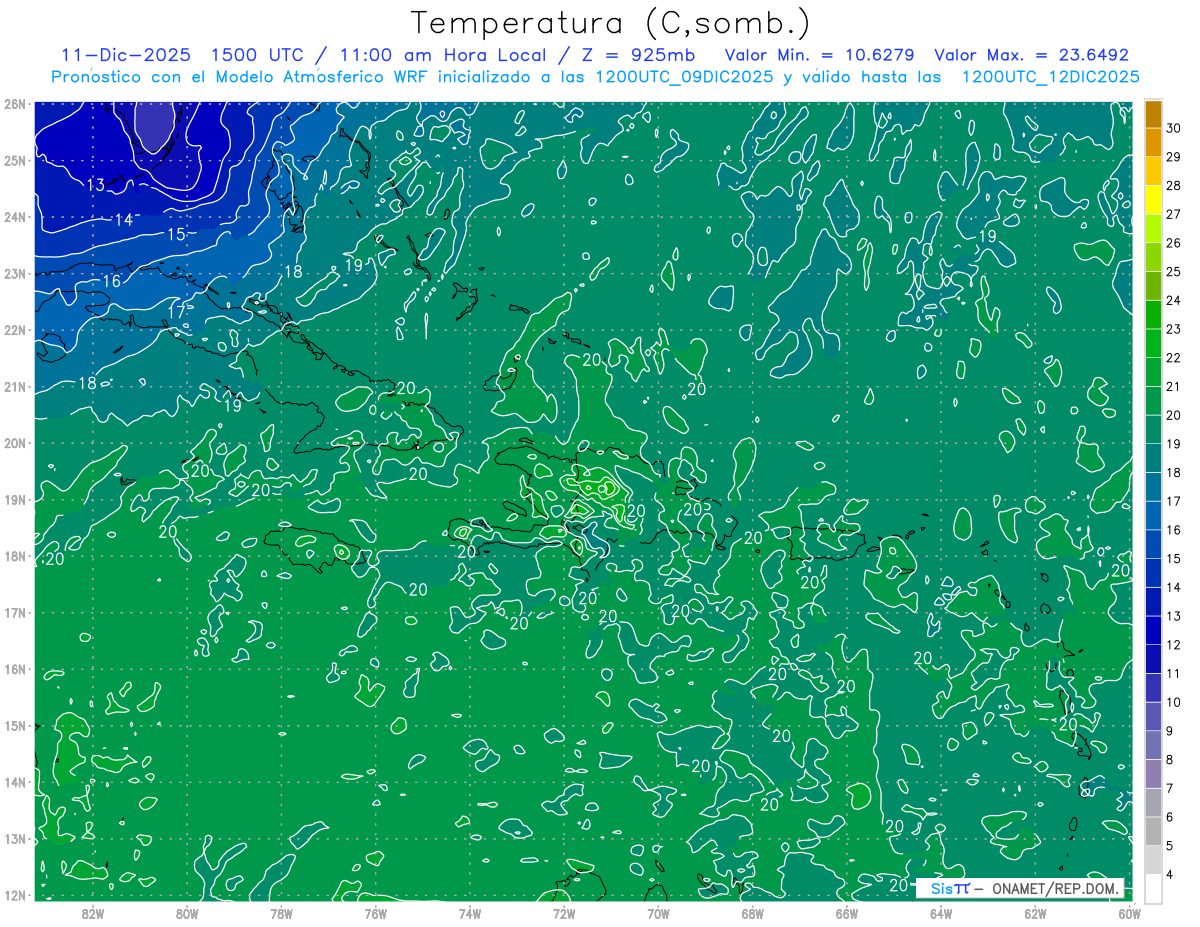Click the 76W longitude axis label
Viewport: 1200px width, 927px height.
point(375,913)
